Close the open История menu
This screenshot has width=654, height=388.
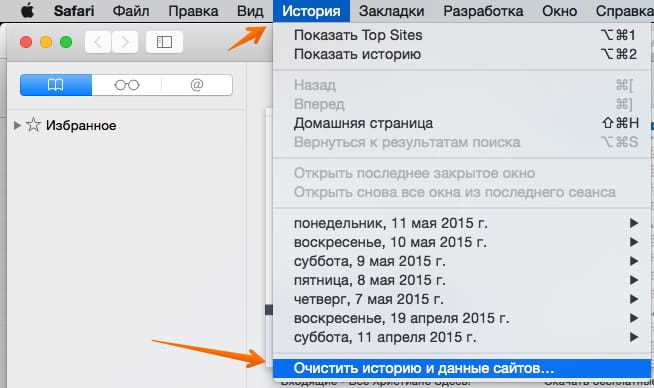tap(311, 11)
